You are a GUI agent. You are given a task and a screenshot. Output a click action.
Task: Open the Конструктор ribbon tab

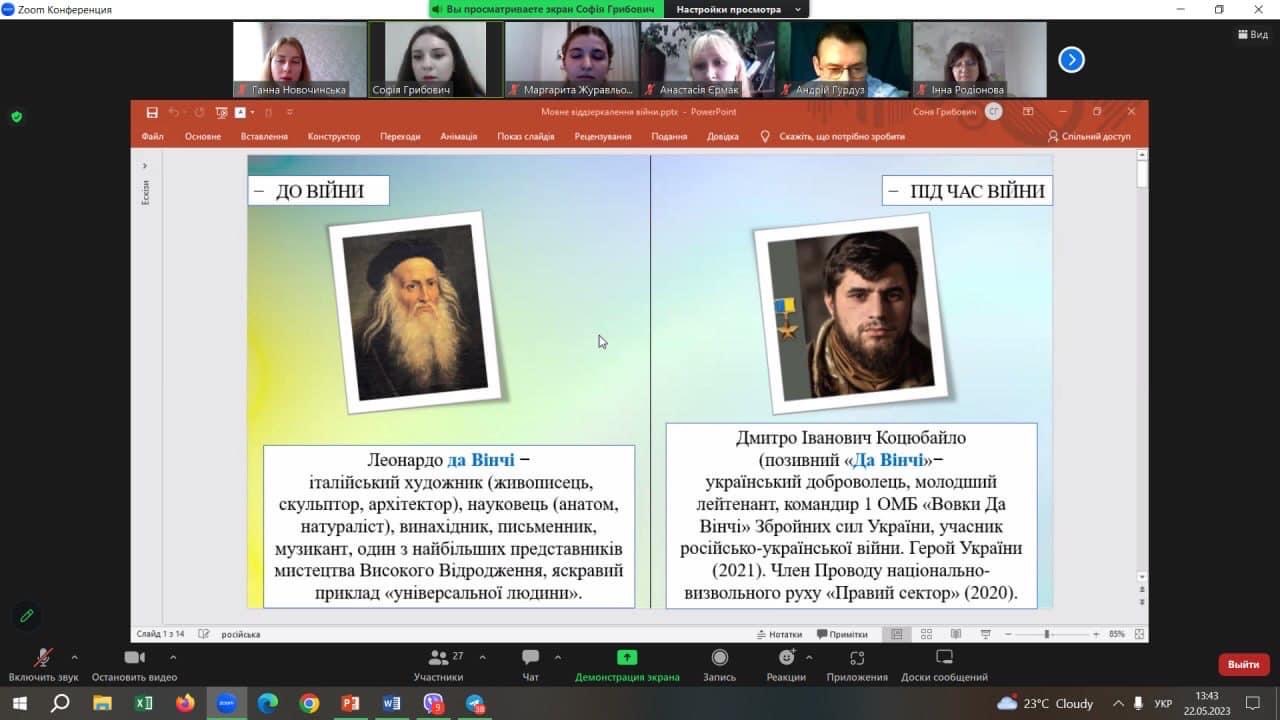[334, 136]
